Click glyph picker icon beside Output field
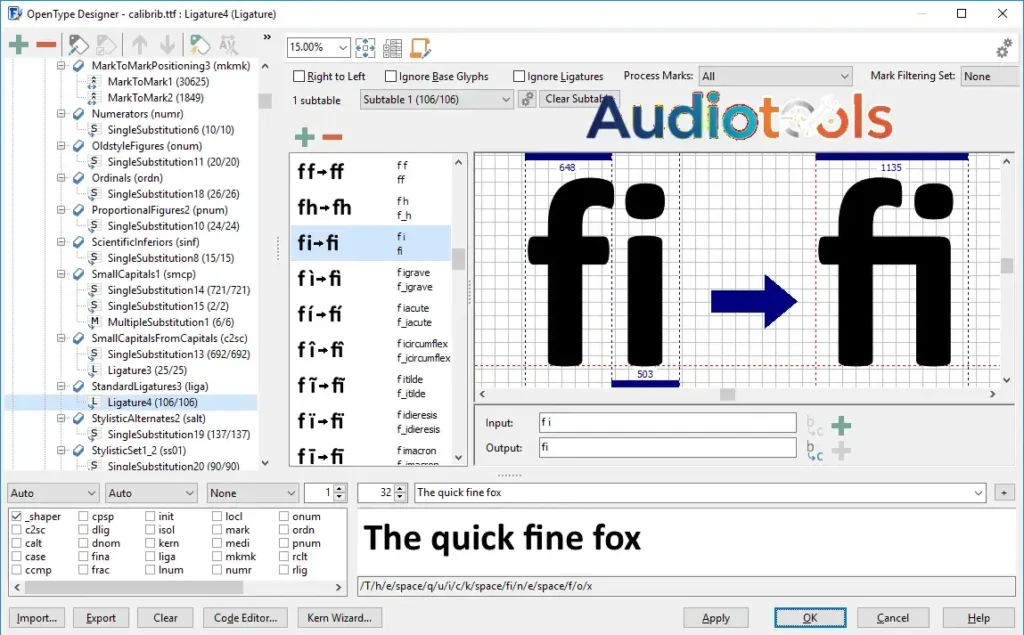Viewport: 1024px width, 635px height. [814, 451]
